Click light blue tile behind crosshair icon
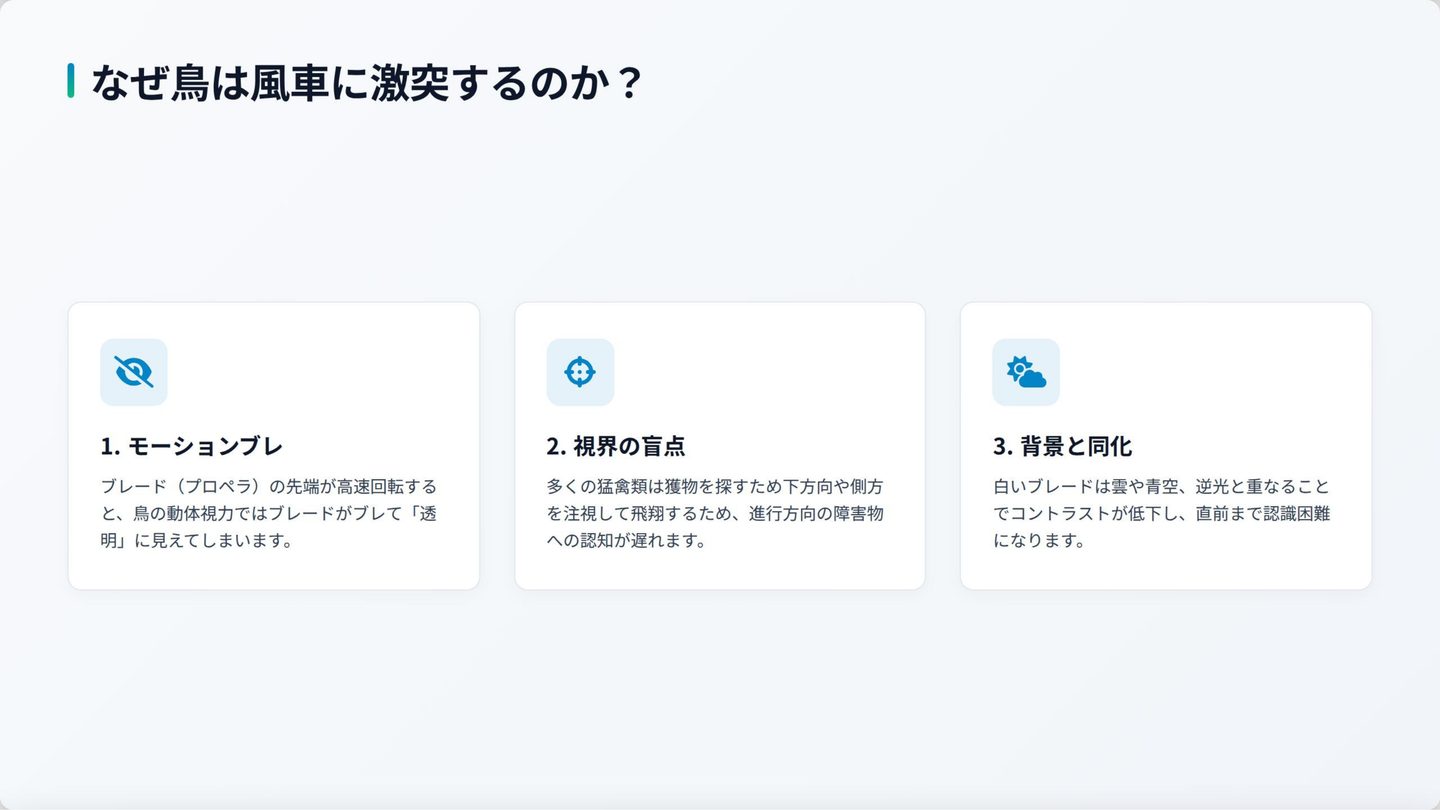Image resolution: width=1440 pixels, height=810 pixels. pos(580,372)
